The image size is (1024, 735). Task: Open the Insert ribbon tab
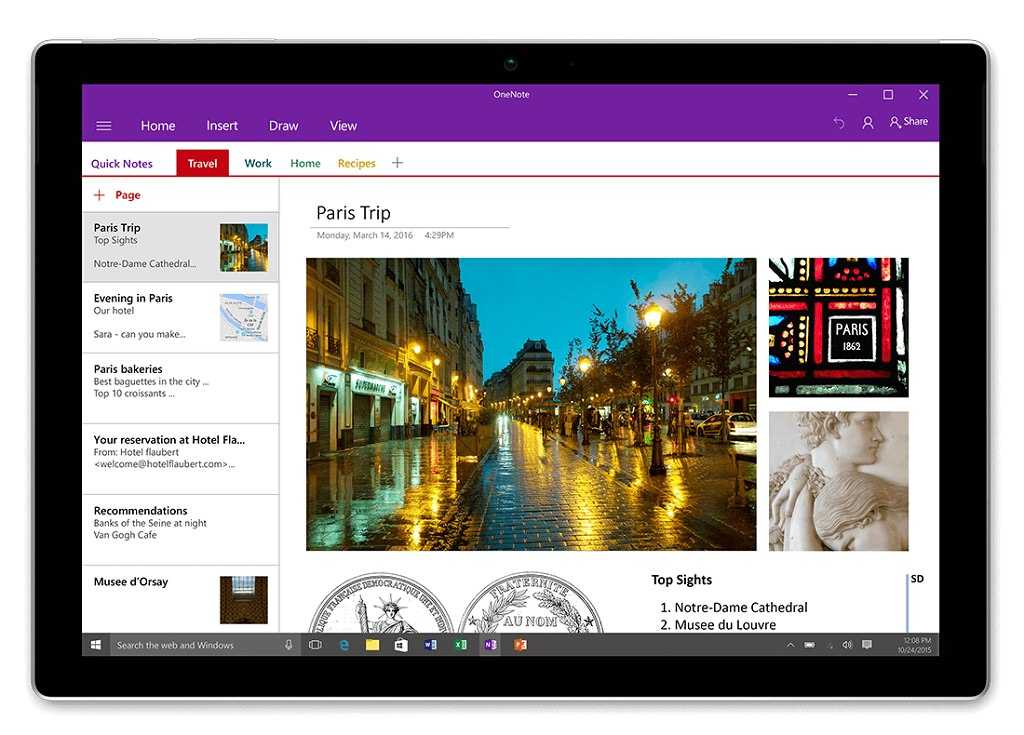pos(222,126)
